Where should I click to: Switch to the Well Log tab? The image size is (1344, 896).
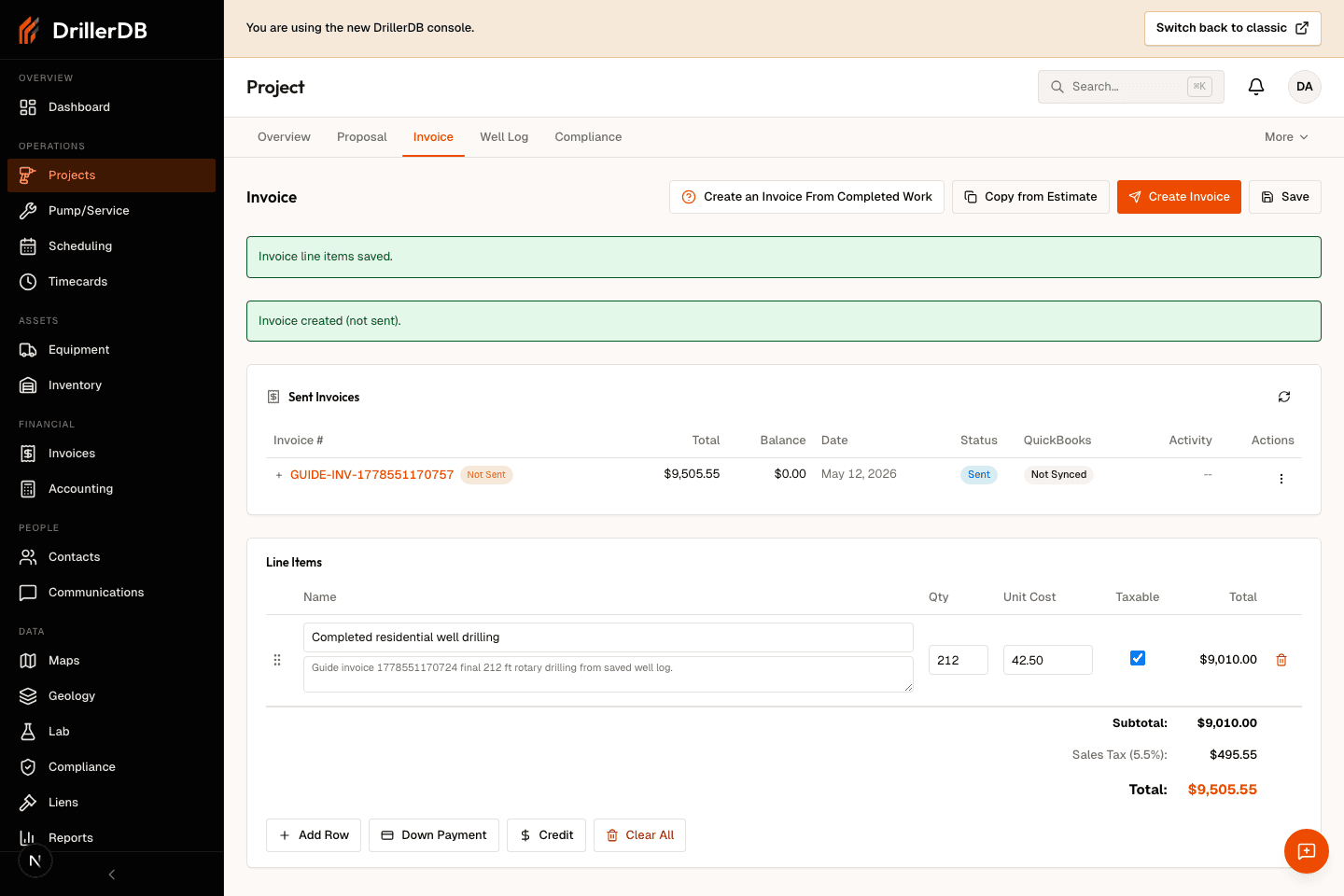[504, 137]
